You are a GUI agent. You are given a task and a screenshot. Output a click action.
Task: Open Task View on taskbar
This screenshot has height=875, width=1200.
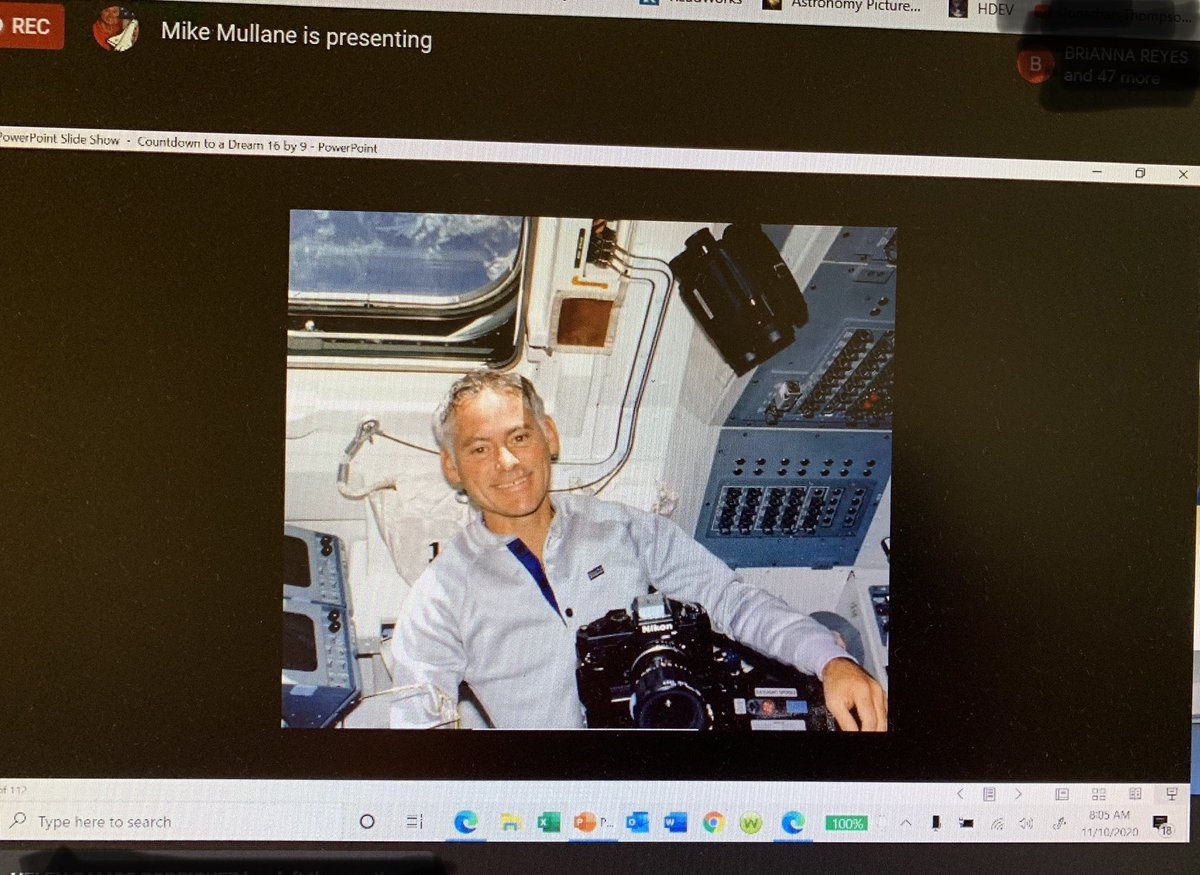tap(415, 822)
